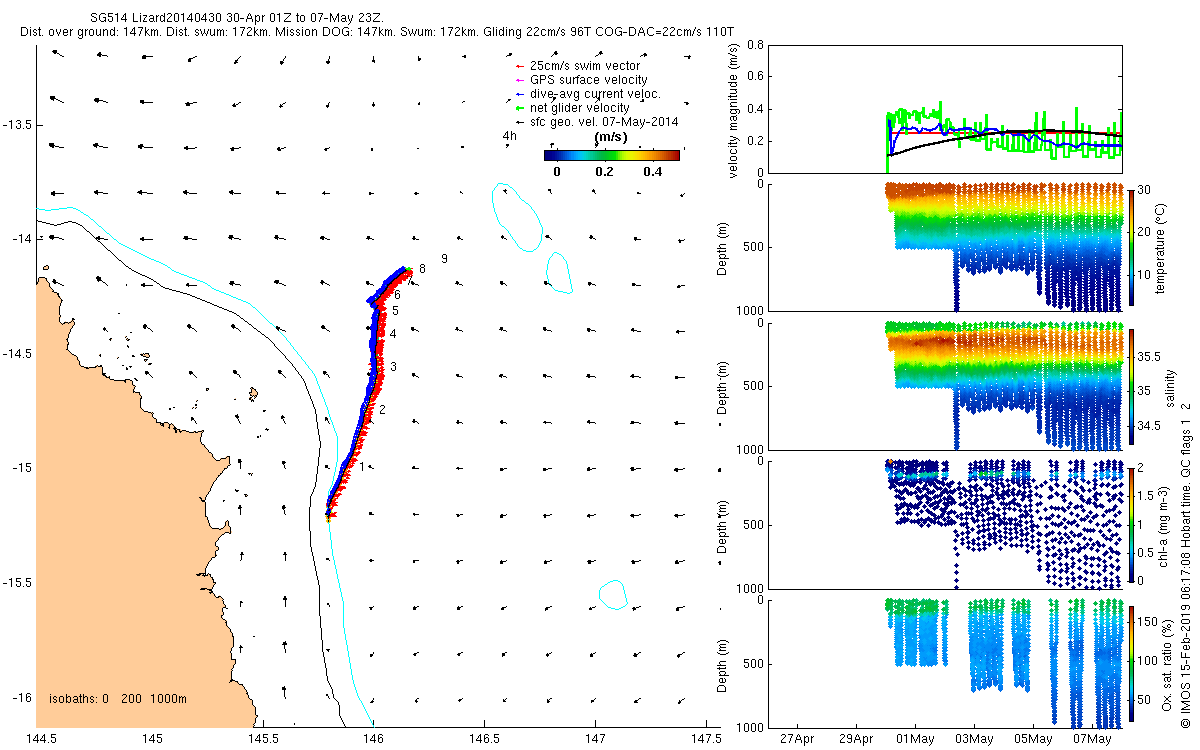The image size is (1200, 750).
Task: Click the -15 latitude tick label
Action: (x=20, y=468)
